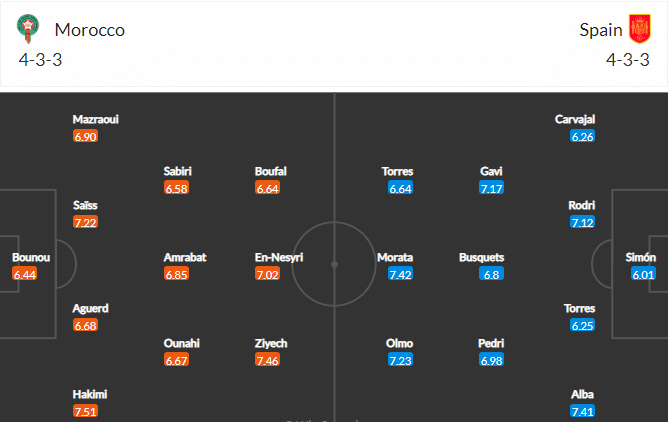Click player Amrabat in midfield
This screenshot has width=668, height=422.
185,257
